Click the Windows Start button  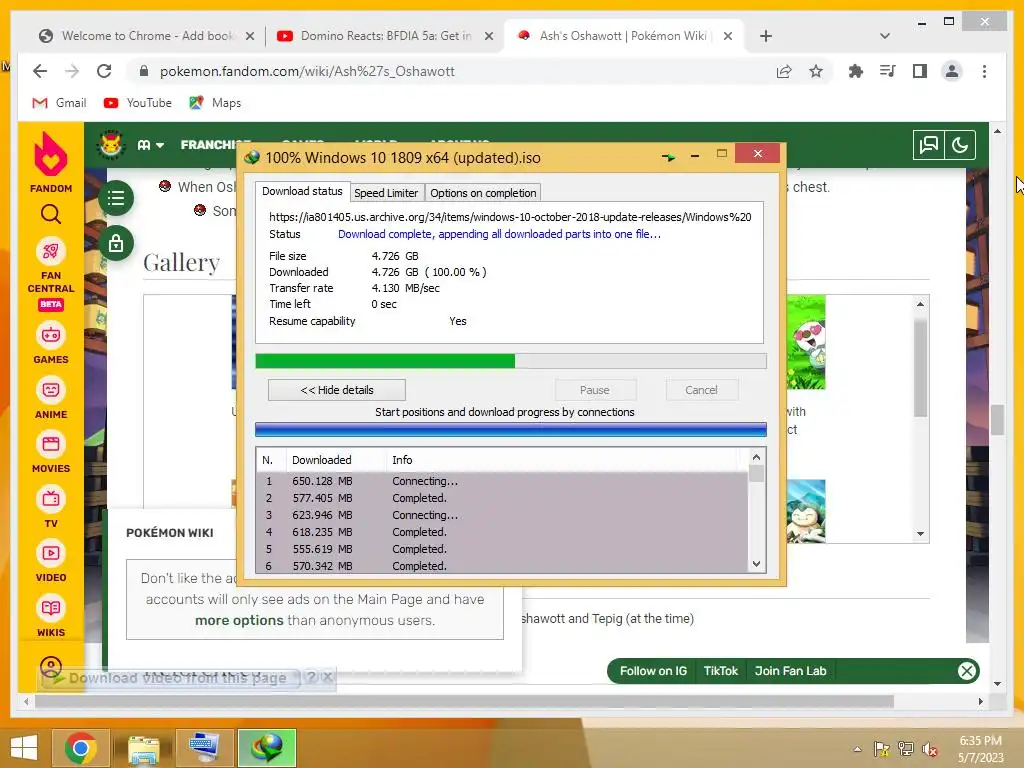tap(25, 748)
